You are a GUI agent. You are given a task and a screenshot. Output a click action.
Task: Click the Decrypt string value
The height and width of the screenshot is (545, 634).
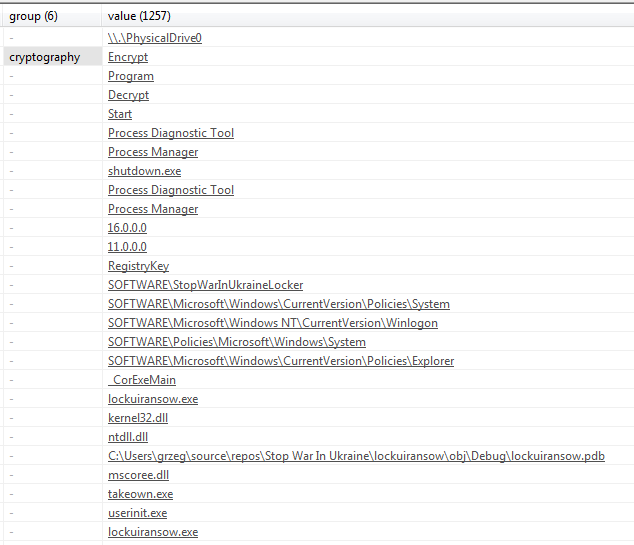click(128, 95)
